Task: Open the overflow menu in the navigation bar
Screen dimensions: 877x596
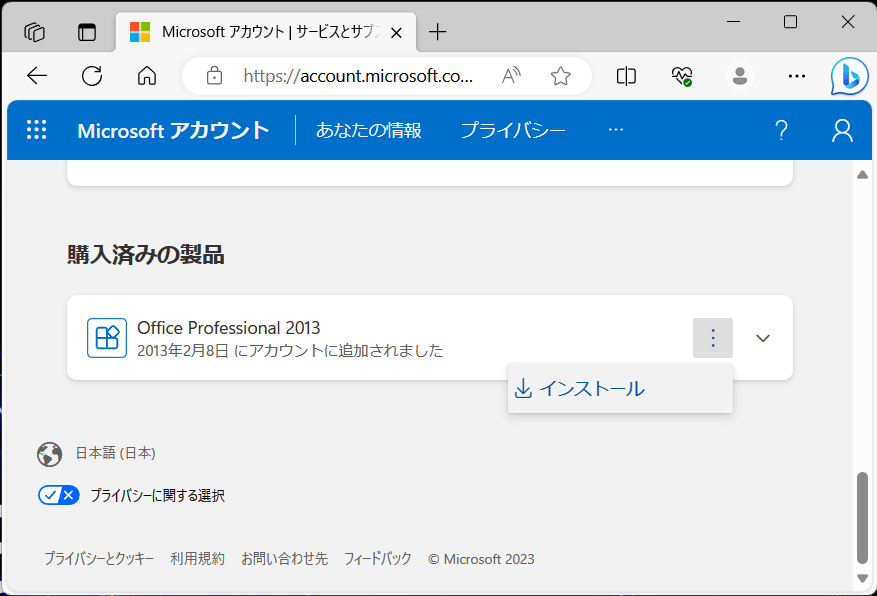Action: coord(615,130)
